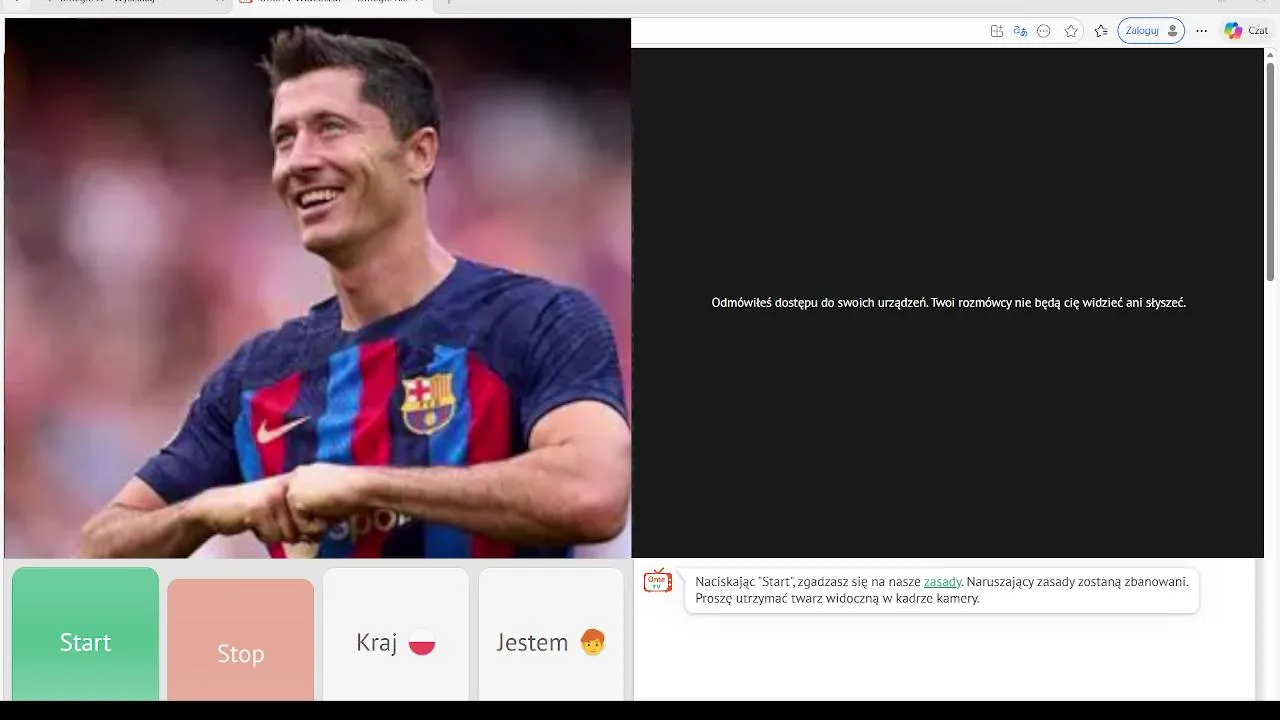Click the Stop button

point(240,640)
